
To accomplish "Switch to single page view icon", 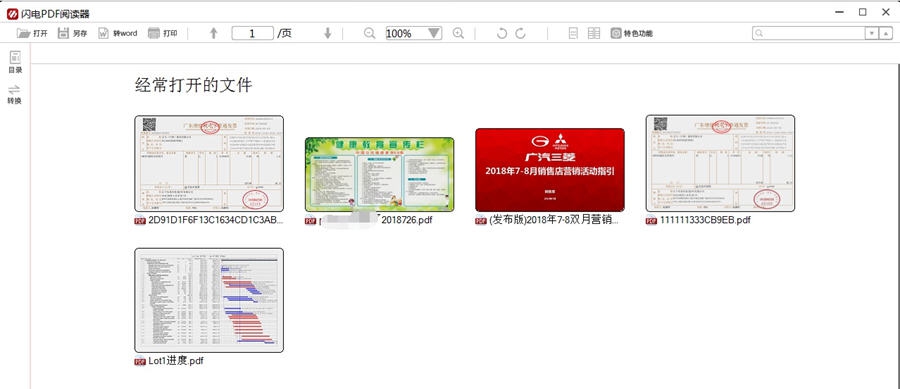I will [x=573, y=33].
